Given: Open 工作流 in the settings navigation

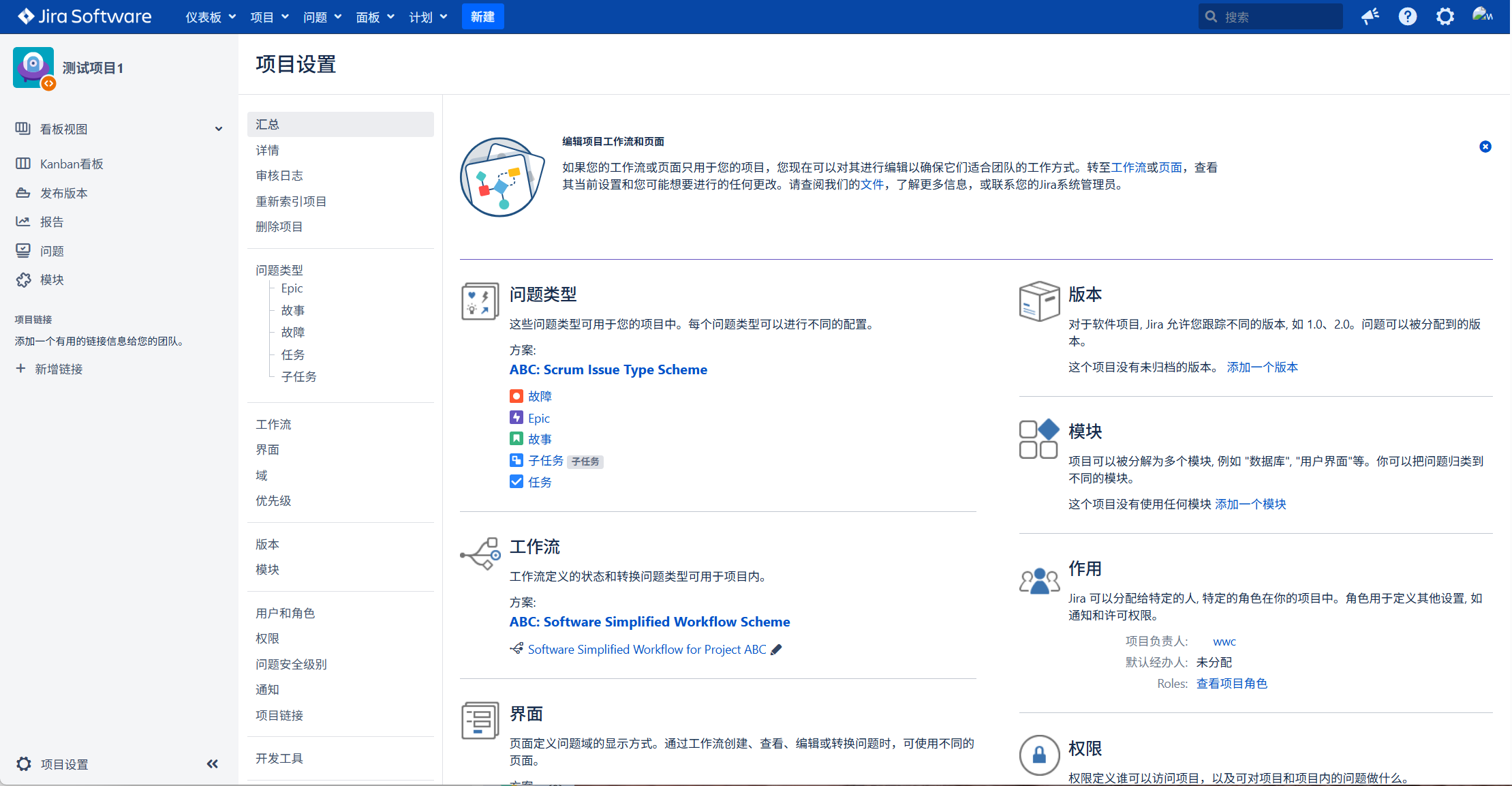Looking at the screenshot, I should point(273,424).
